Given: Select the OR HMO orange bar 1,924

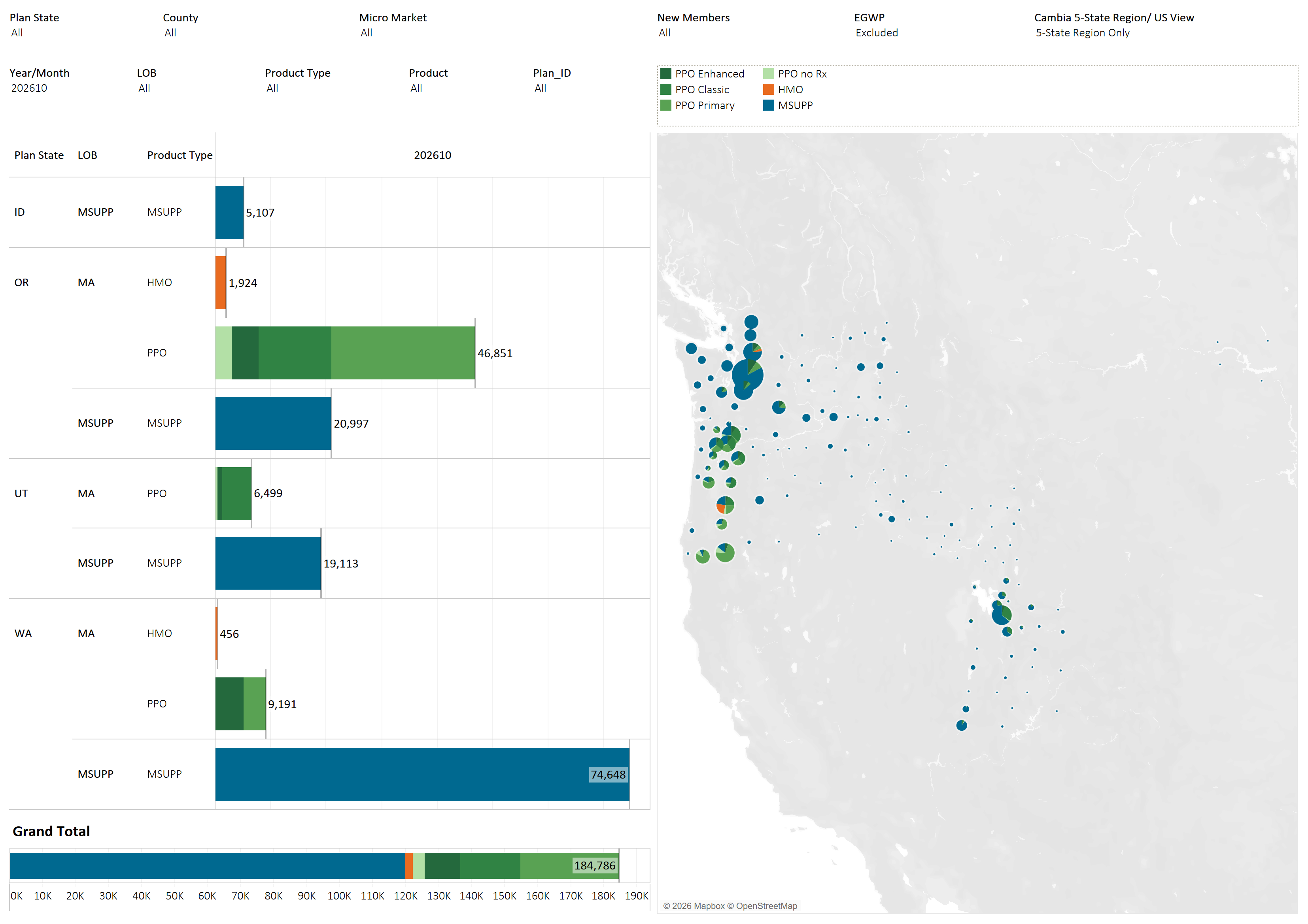Looking at the screenshot, I should 221,283.
